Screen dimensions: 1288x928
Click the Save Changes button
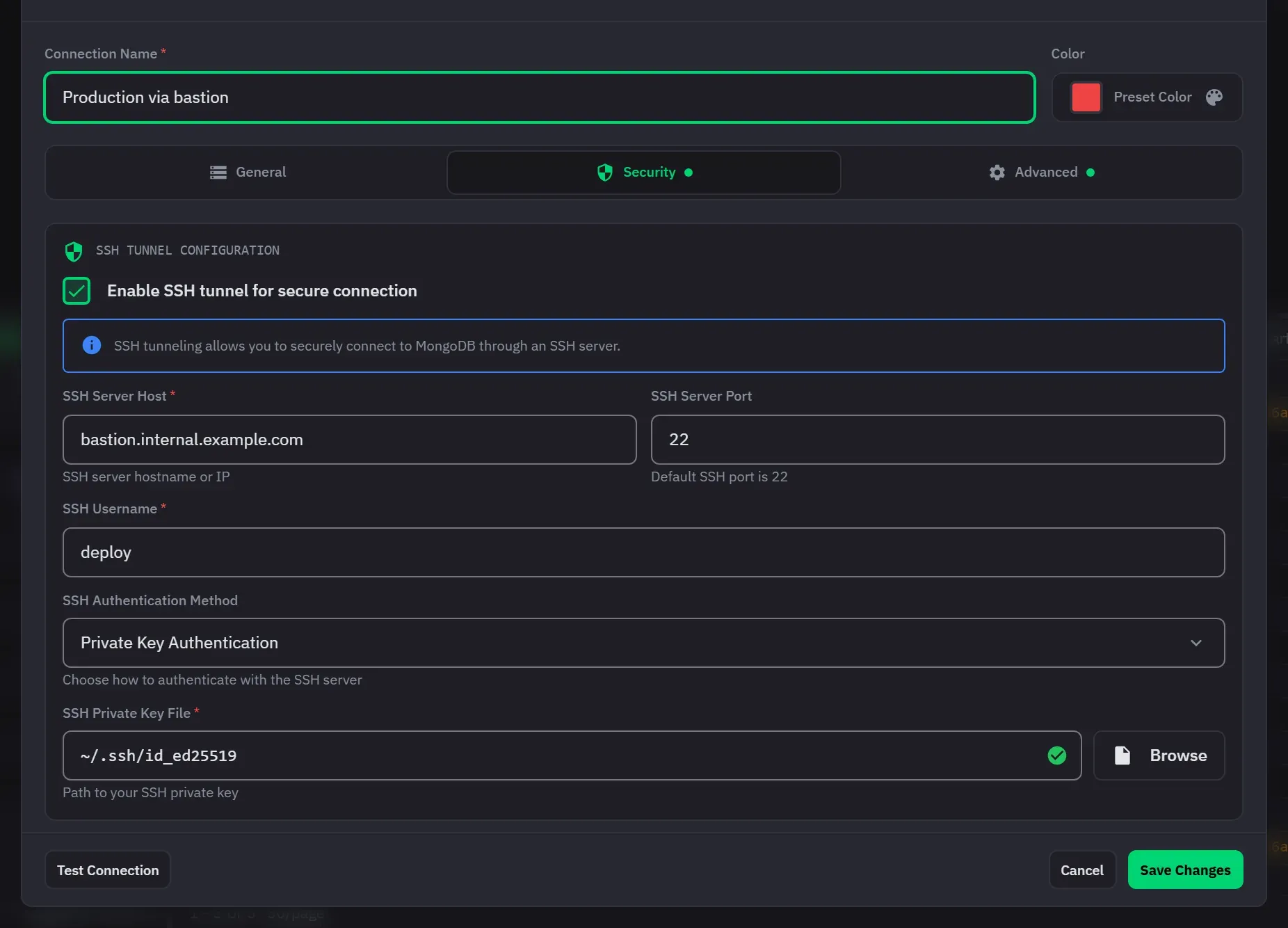(1185, 870)
